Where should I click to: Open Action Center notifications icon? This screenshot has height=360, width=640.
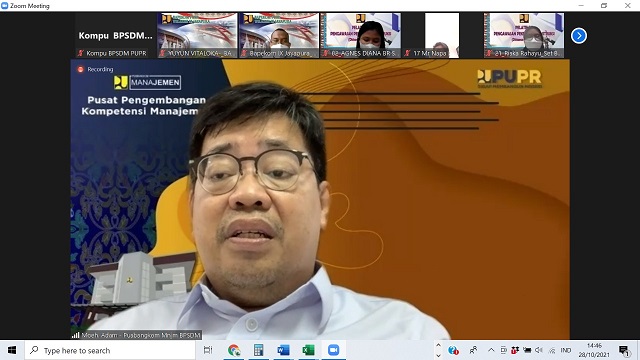(624, 350)
